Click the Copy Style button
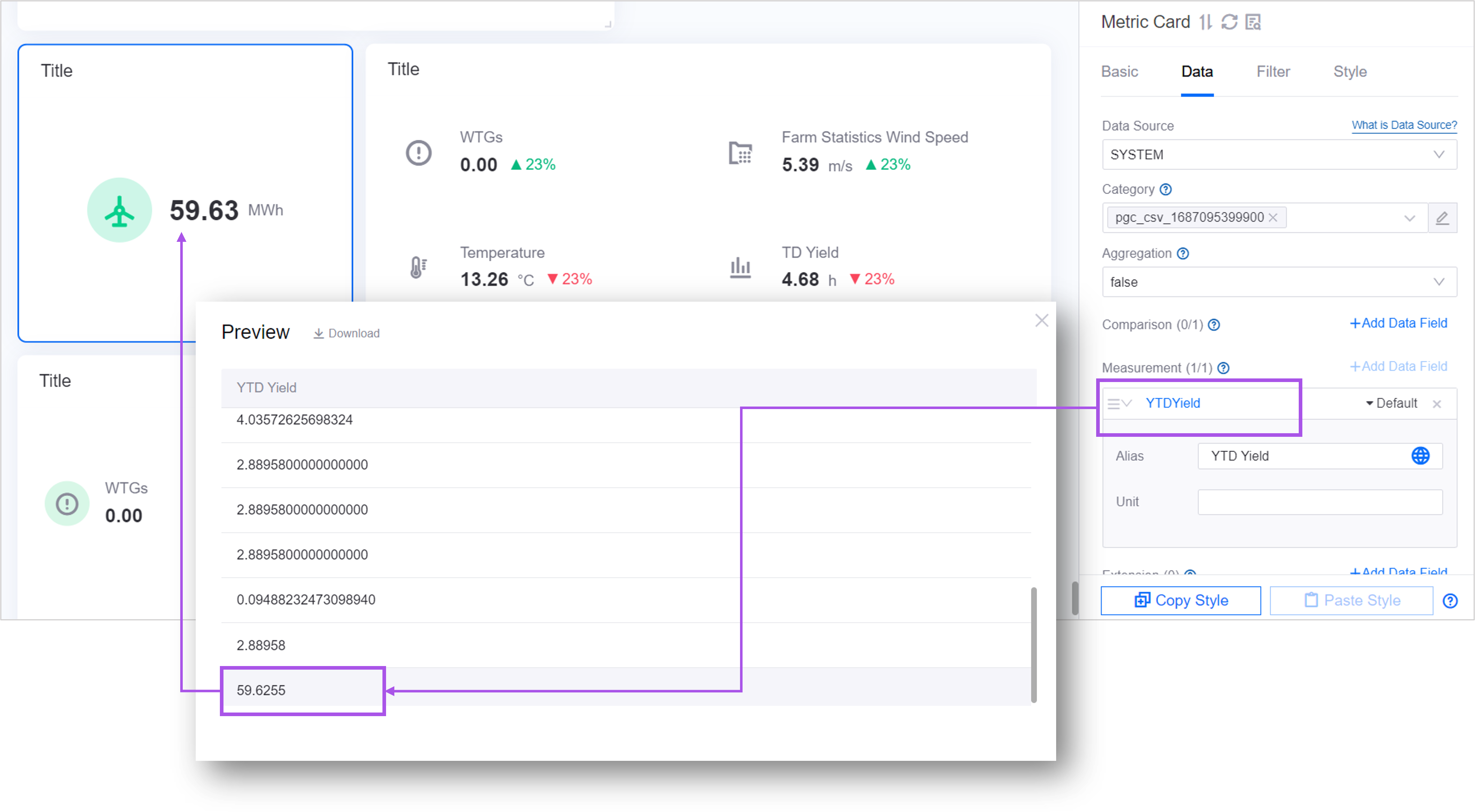The width and height of the screenshot is (1475, 812). pyautogui.click(x=1181, y=600)
